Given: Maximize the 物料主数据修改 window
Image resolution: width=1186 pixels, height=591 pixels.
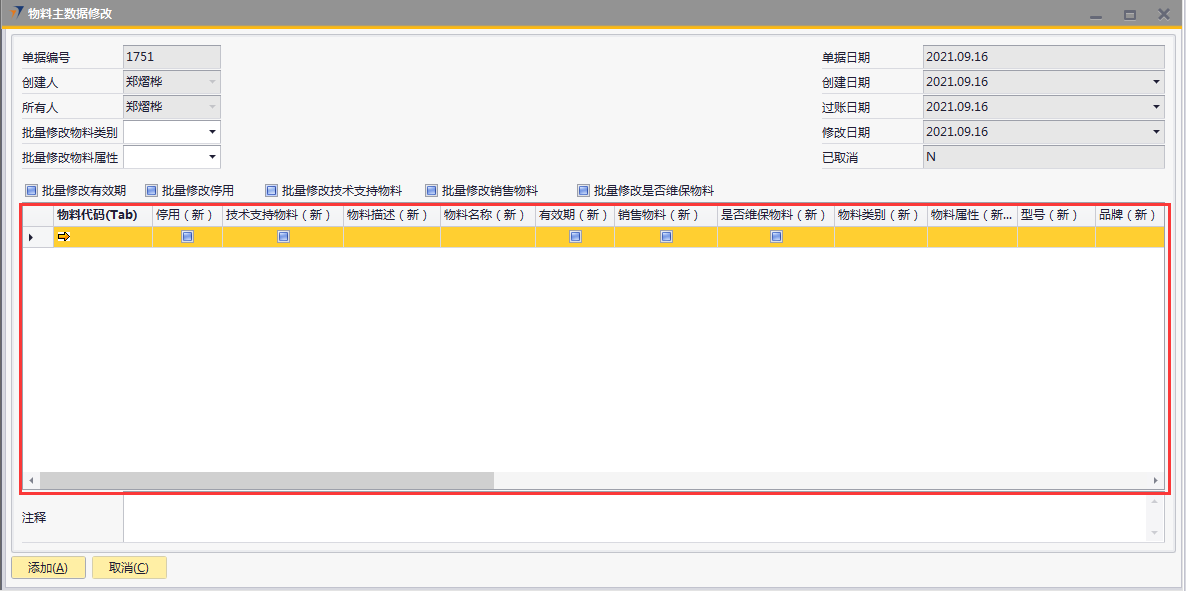Looking at the screenshot, I should [1130, 14].
